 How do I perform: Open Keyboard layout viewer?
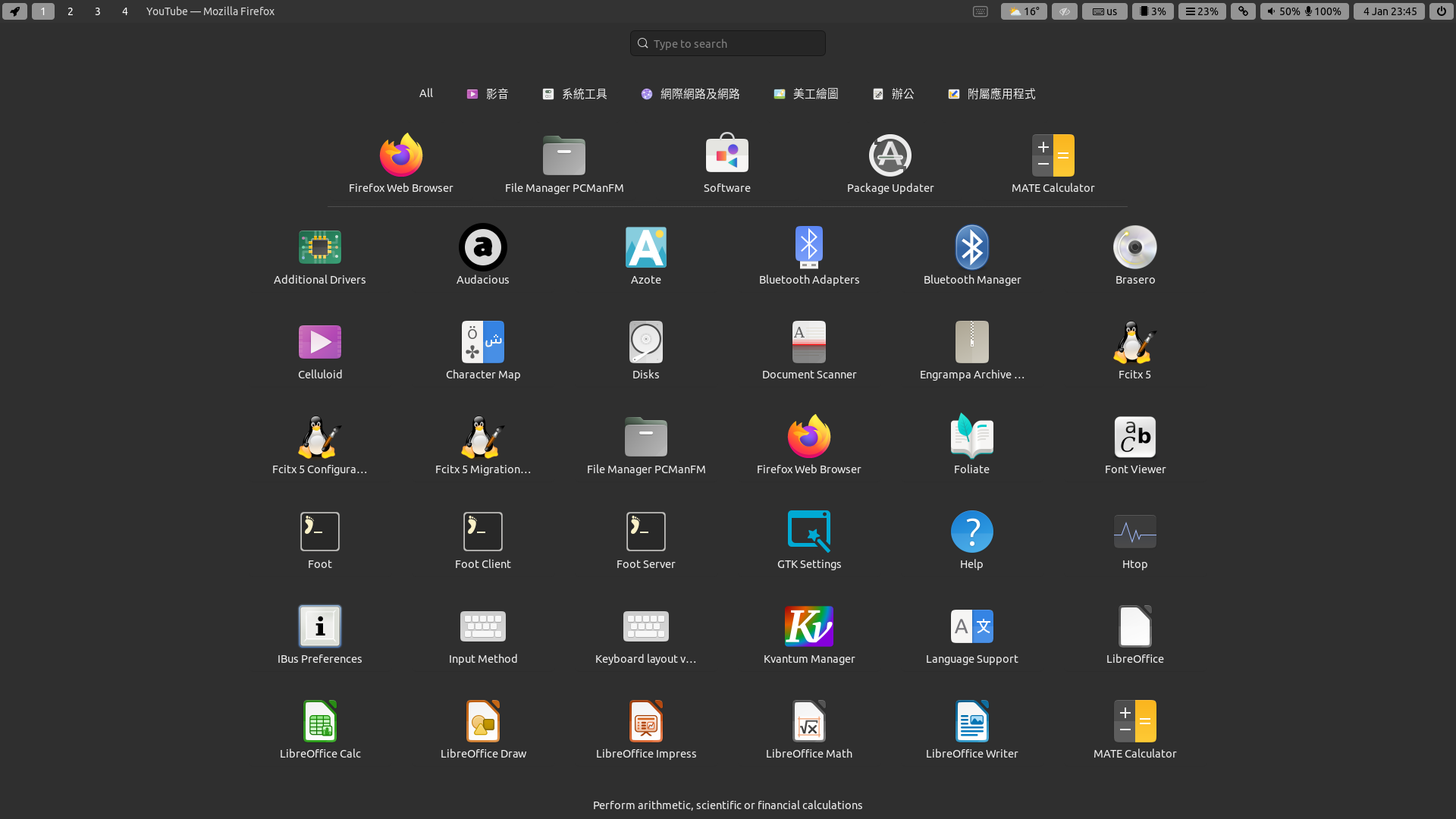[646, 635]
